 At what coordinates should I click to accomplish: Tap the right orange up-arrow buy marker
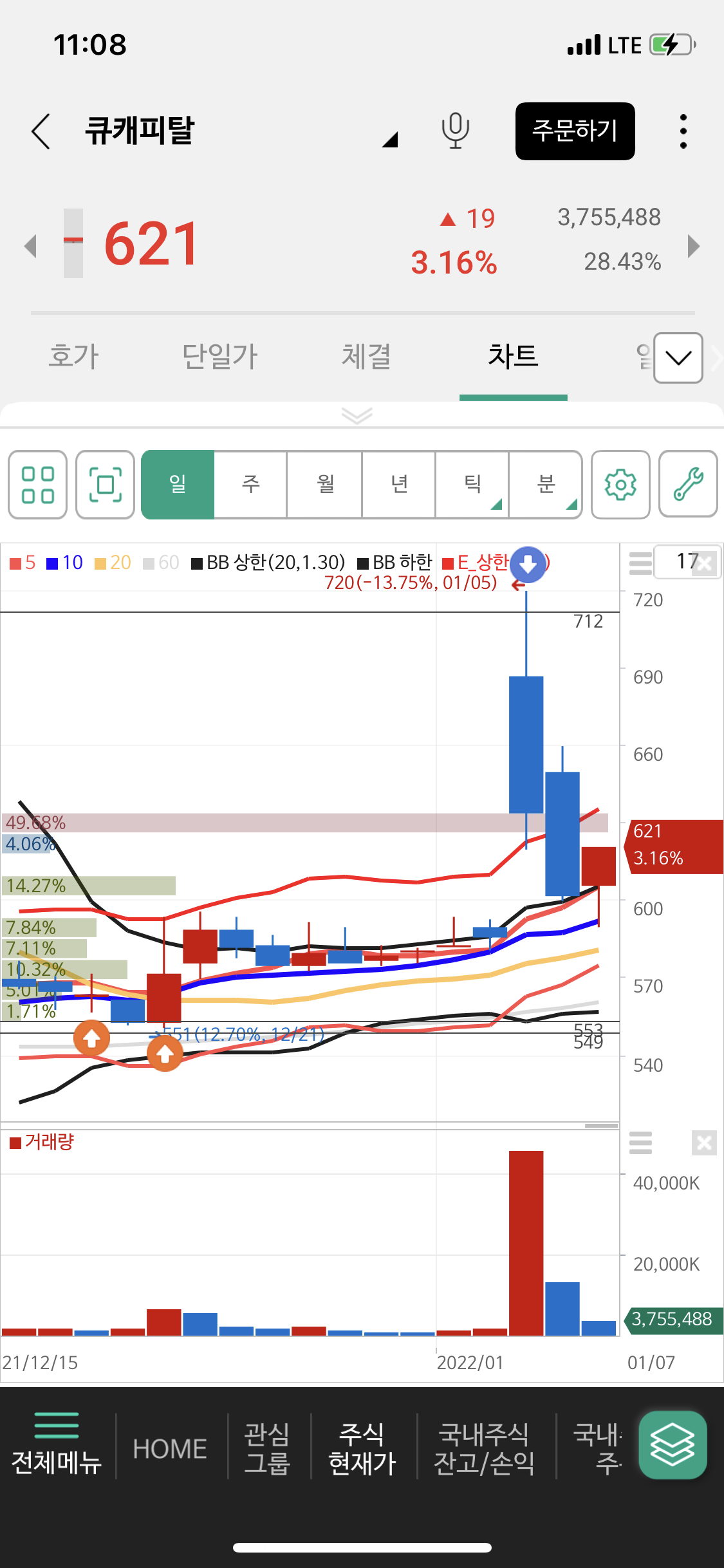[165, 1054]
